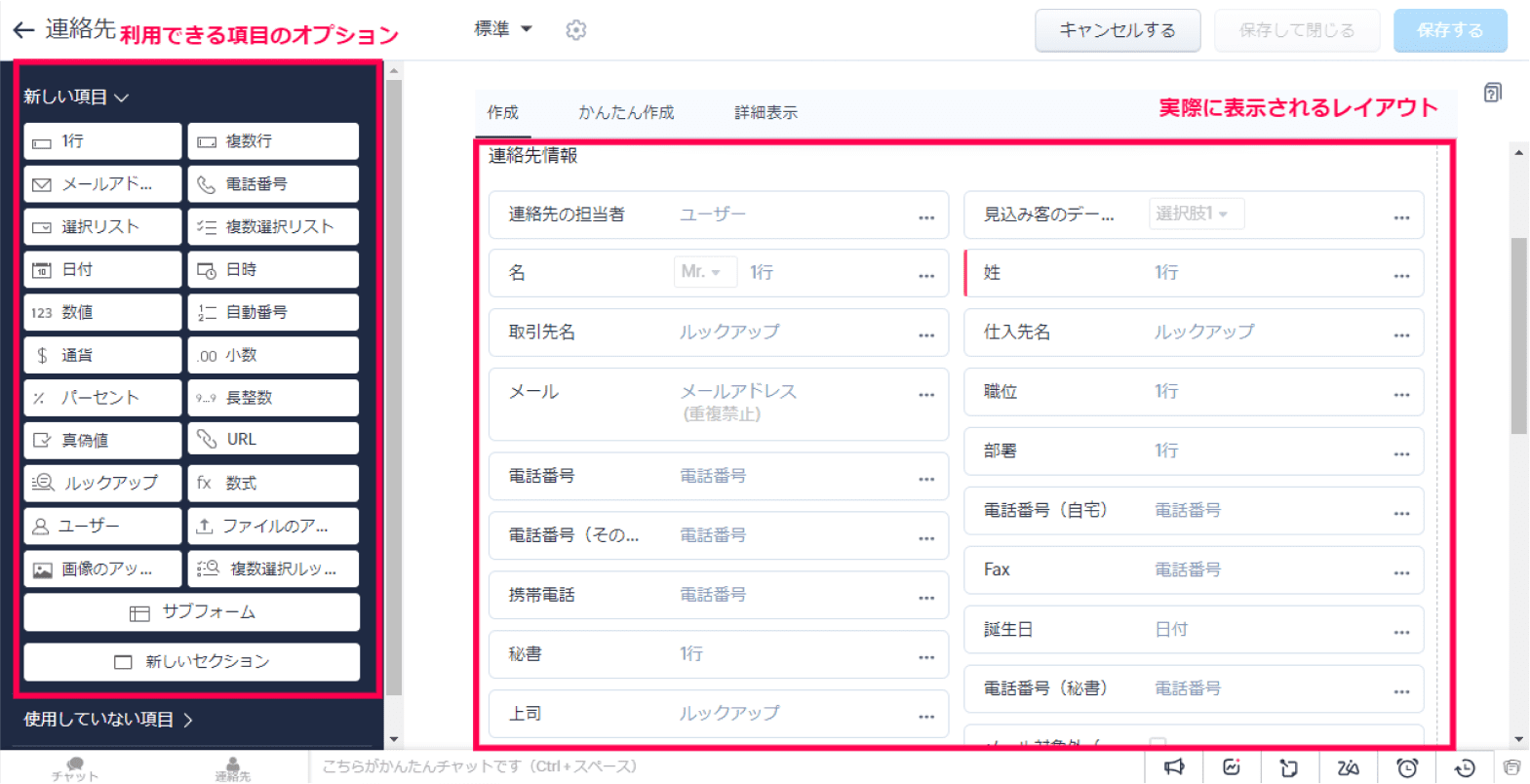Viewport: 1530px width, 784px height.
Task: Select the 複数行 multi-line field type
Action: click(x=273, y=141)
